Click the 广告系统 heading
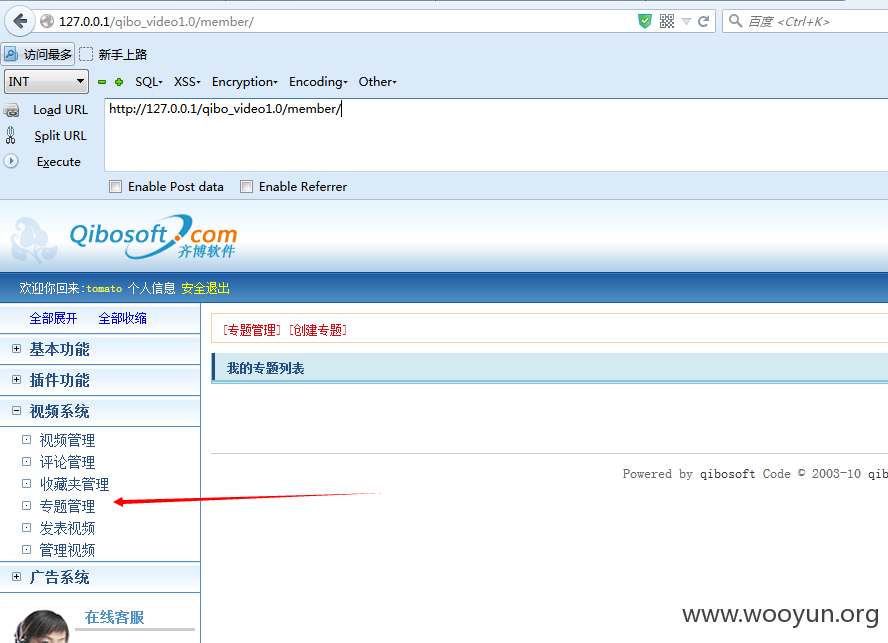 59,577
